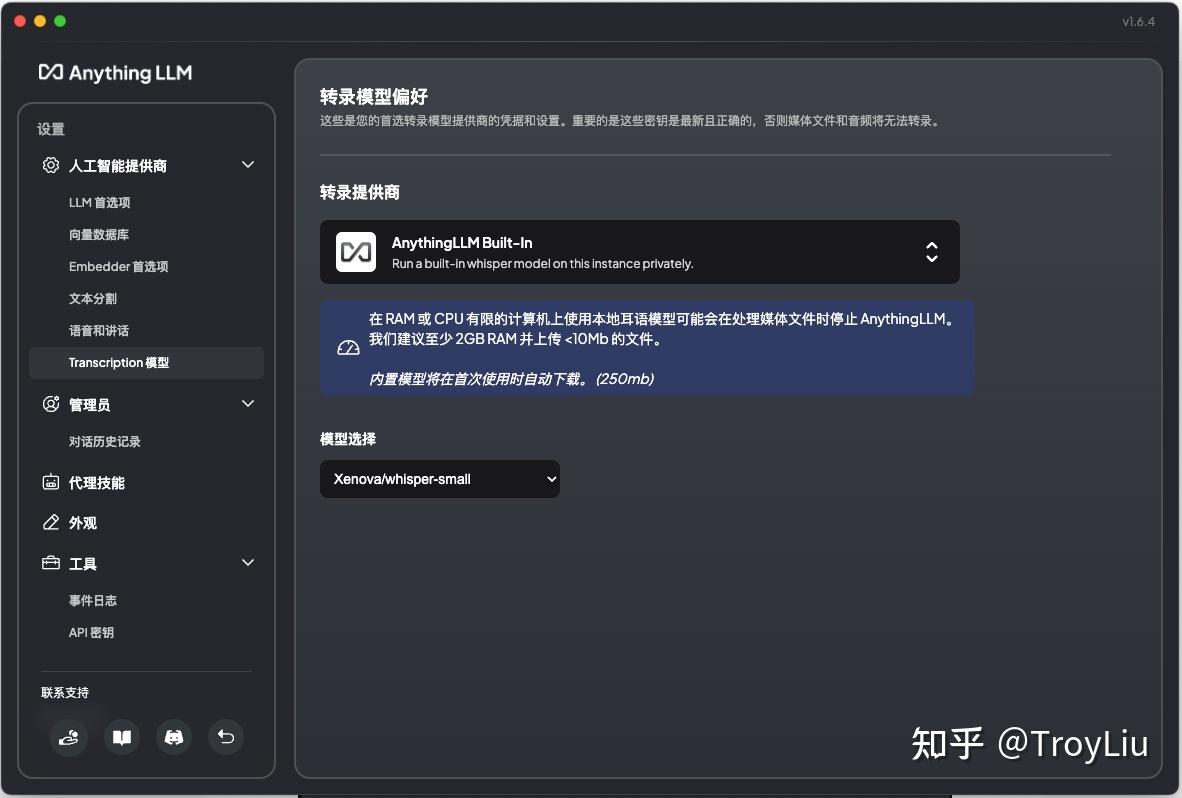The height and width of the screenshot is (798, 1182).
Task: Open the Xenova/whisper-small model dropdown
Action: tap(439, 479)
